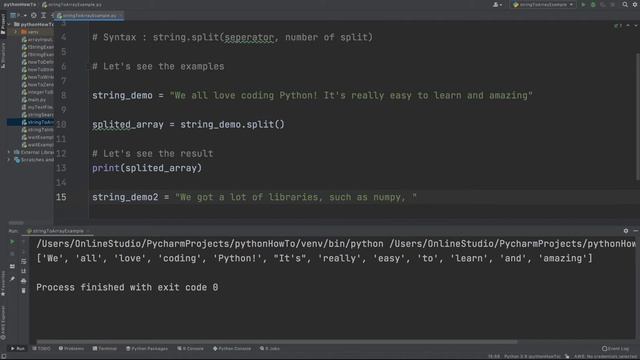Click line number 15 in the gutter
The width and height of the screenshot is (640, 360).
(61, 197)
